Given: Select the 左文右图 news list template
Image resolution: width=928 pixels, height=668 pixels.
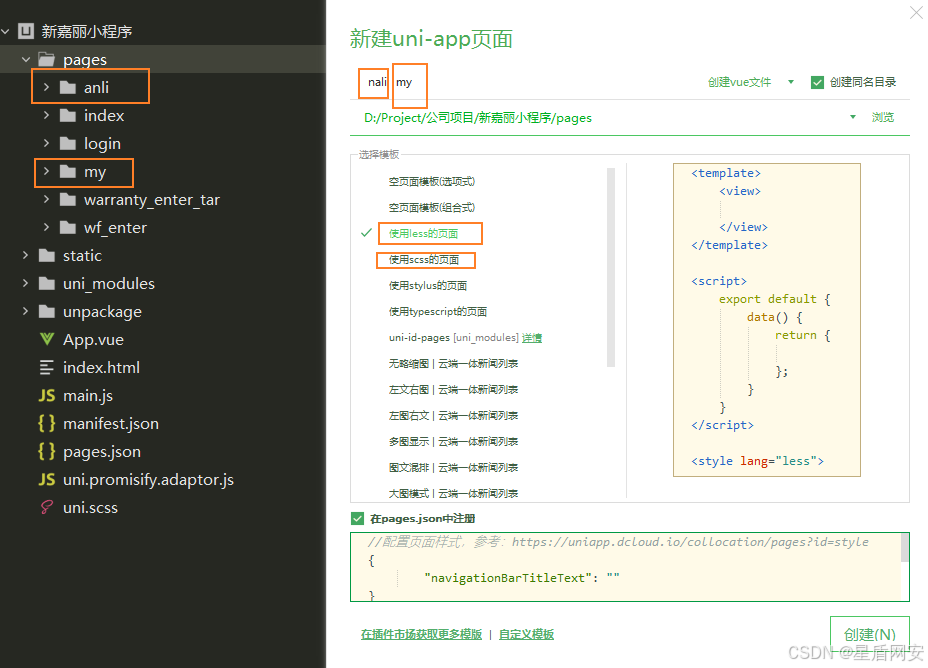Looking at the screenshot, I should pyautogui.click(x=453, y=390).
